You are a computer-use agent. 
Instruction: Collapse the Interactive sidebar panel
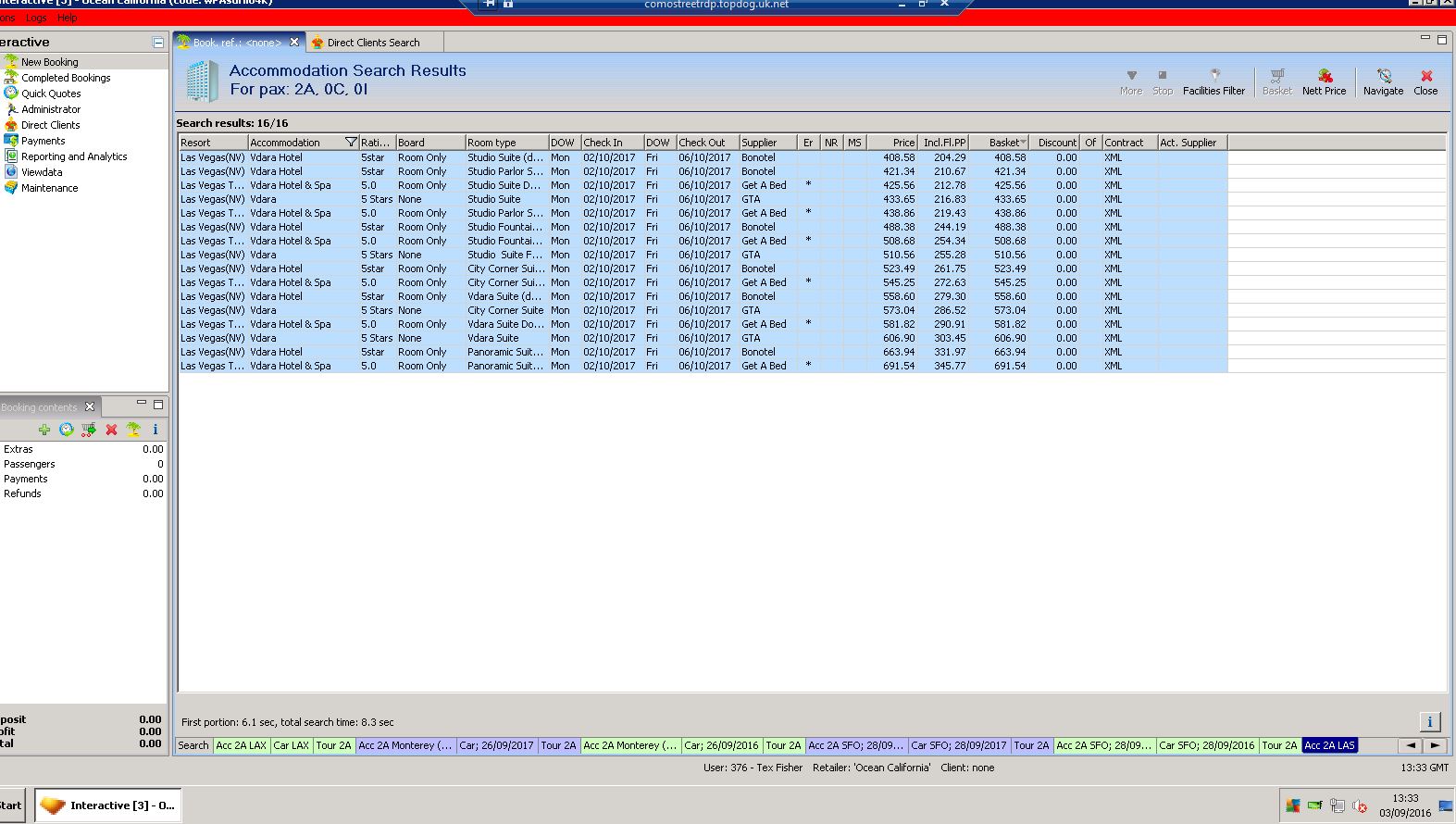(x=158, y=43)
